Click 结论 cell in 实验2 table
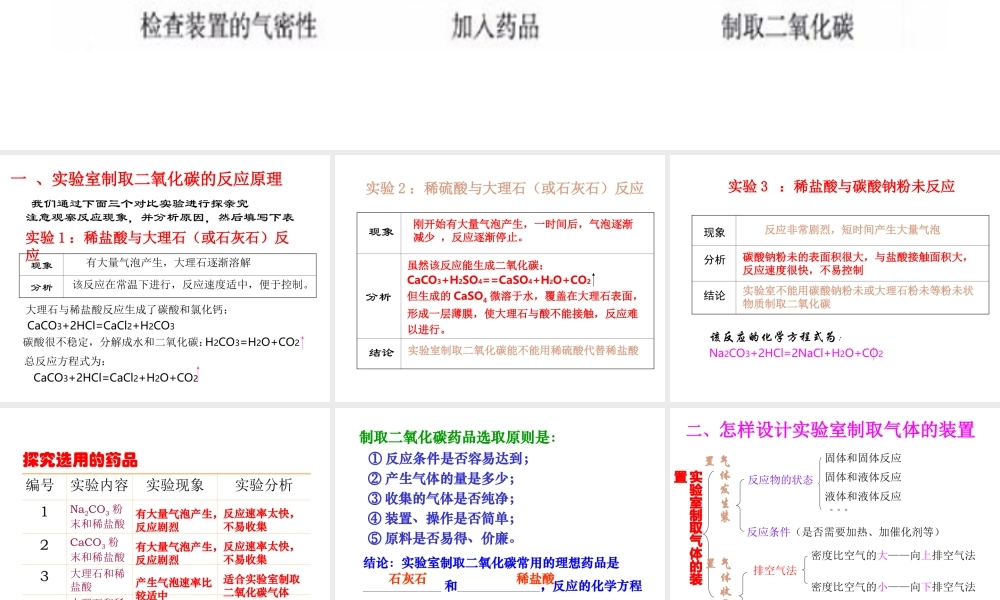The height and width of the screenshot is (600, 1000). (x=381, y=353)
